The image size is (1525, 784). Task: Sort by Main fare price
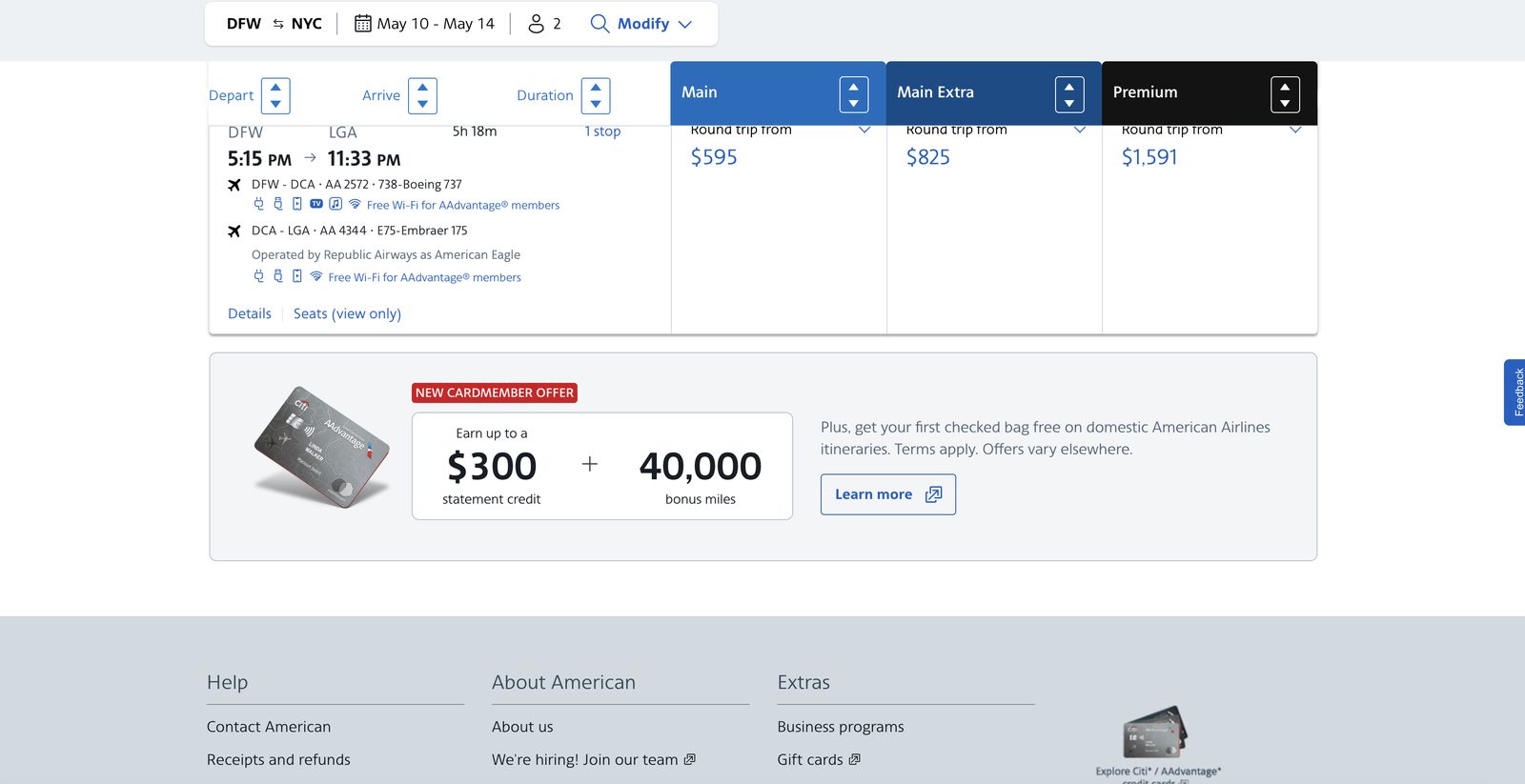854,94
